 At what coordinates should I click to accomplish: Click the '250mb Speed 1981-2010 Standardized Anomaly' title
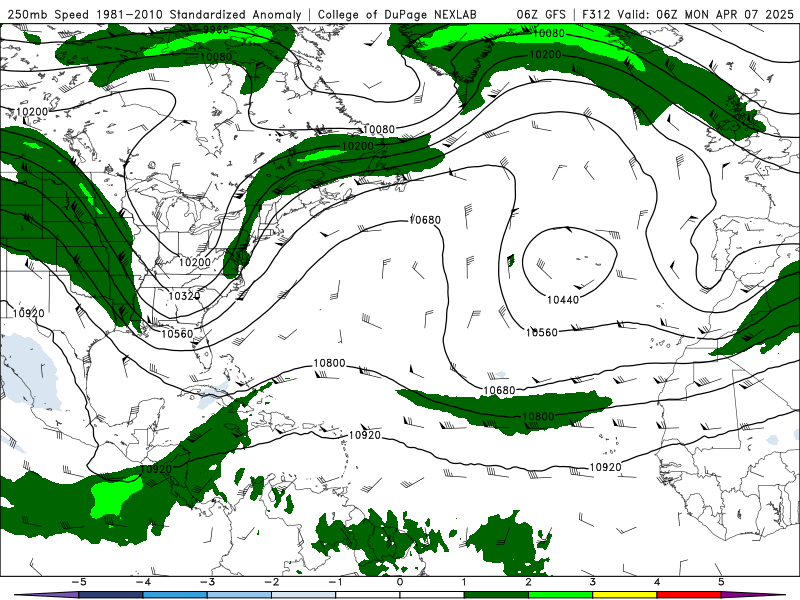pyautogui.click(x=155, y=14)
